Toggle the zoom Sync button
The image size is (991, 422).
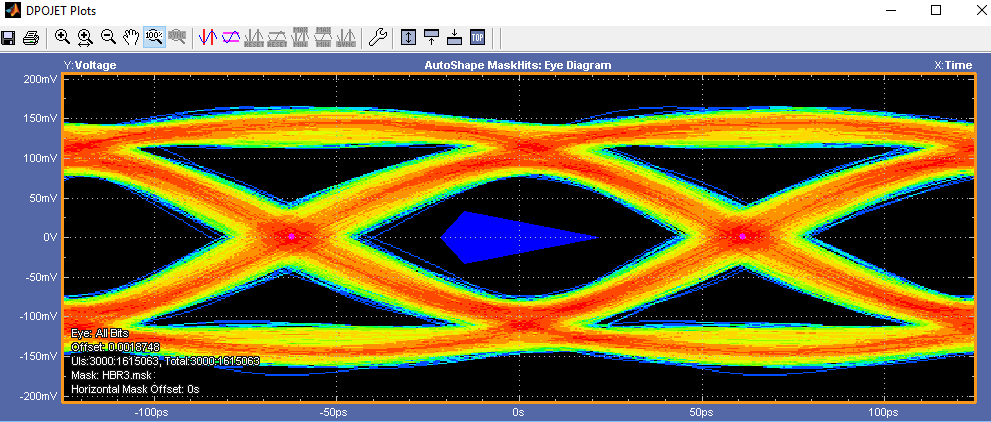coord(177,38)
